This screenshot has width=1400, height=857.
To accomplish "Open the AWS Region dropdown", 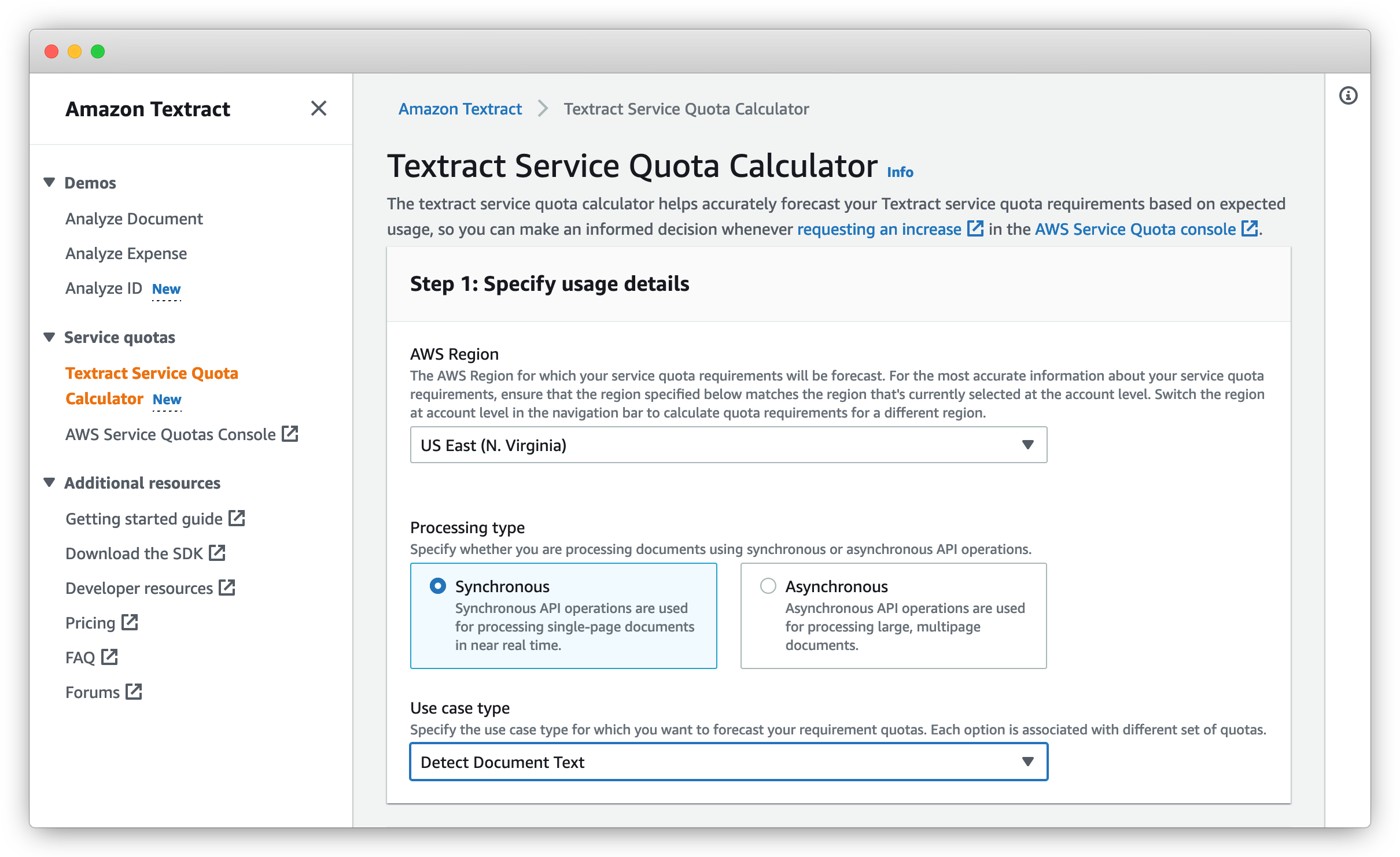I will click(x=728, y=445).
